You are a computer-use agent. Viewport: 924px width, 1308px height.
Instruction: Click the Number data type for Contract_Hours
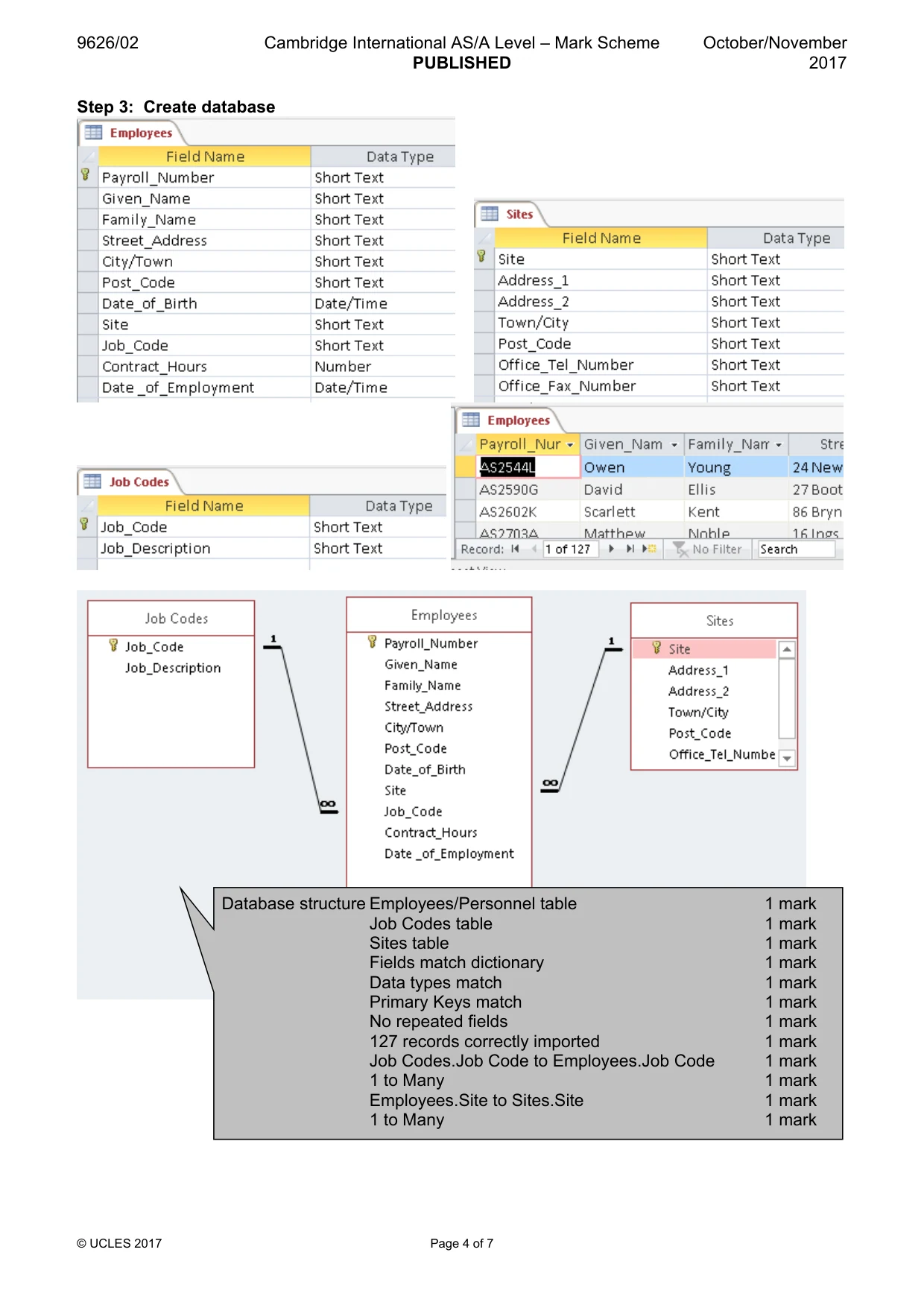343,367
